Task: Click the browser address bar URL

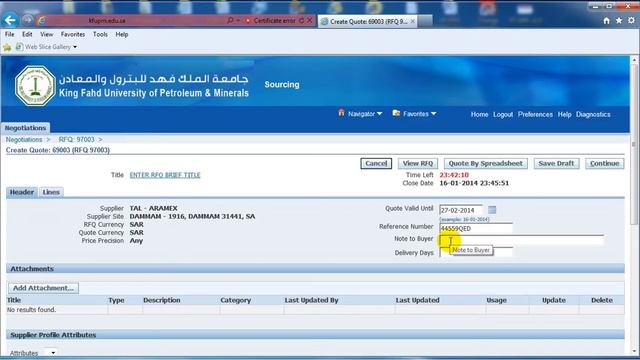Action: point(107,20)
